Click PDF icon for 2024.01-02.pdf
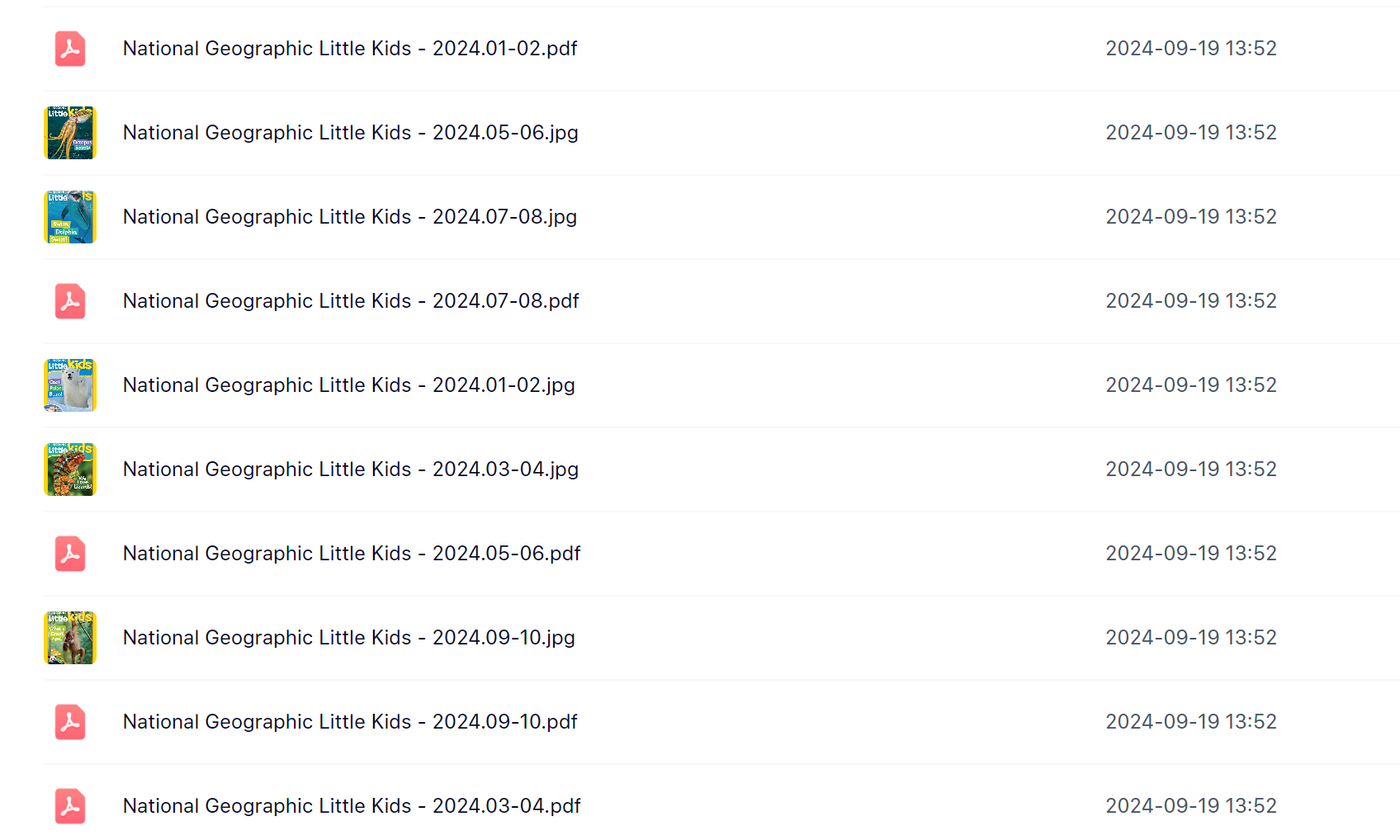1400x840 pixels. tap(70, 49)
